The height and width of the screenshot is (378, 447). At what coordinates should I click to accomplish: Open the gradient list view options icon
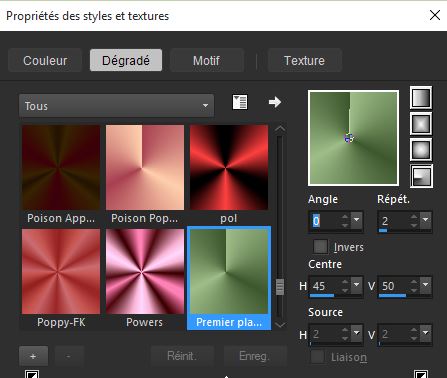click(x=240, y=102)
